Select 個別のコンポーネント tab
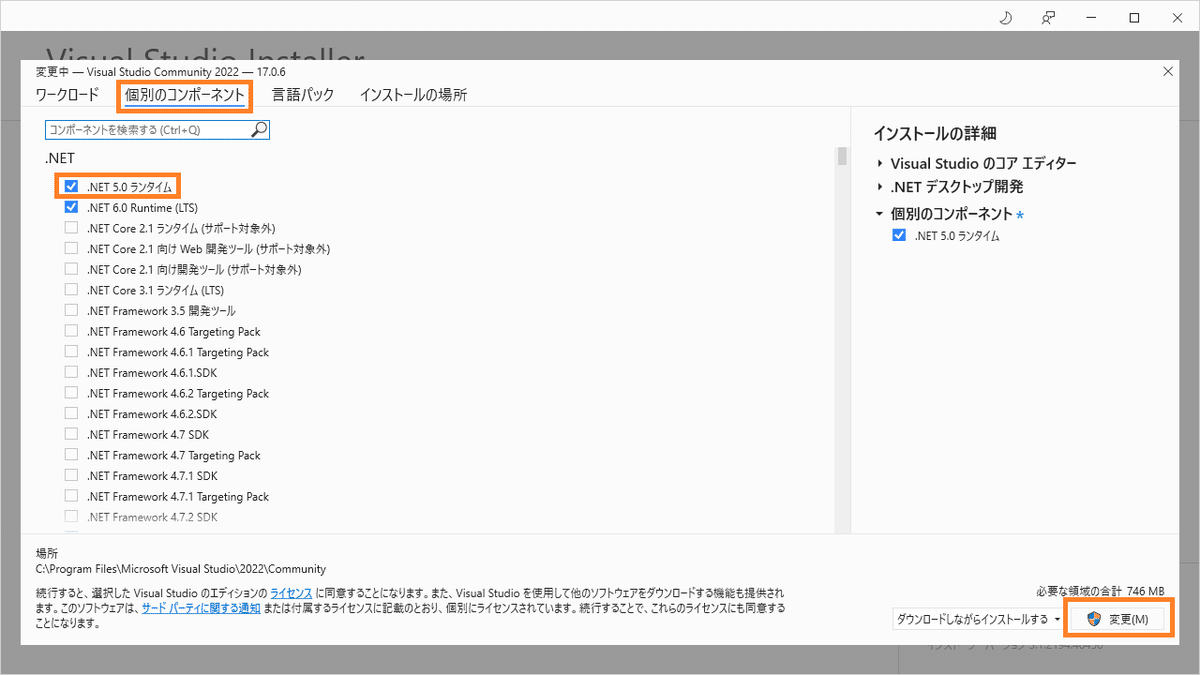 point(185,96)
